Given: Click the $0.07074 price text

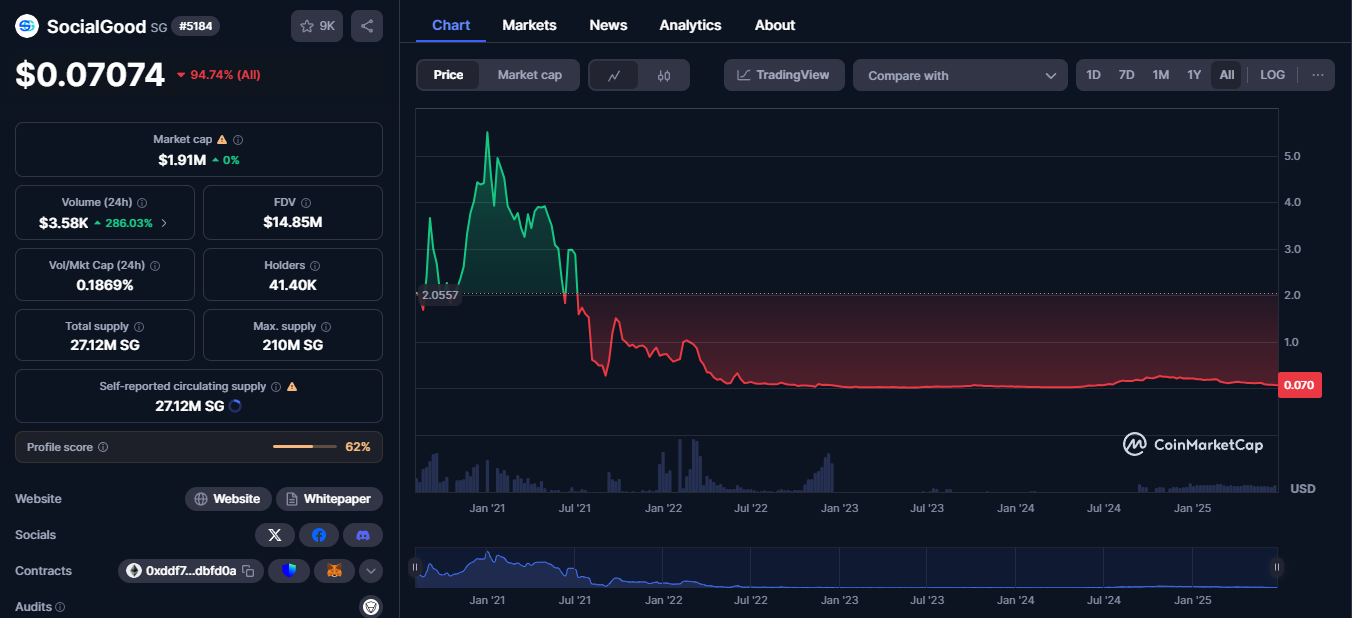Looking at the screenshot, I should coord(90,75).
